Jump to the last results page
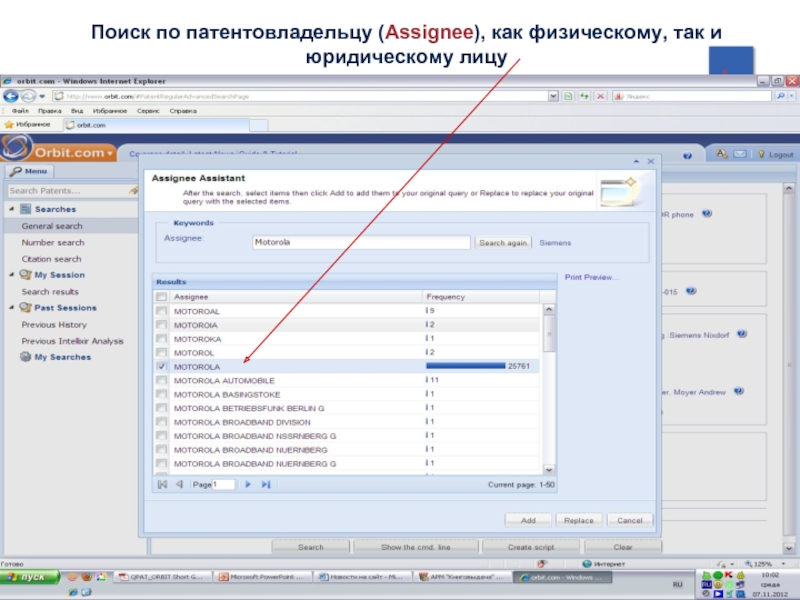Screen dimensions: 800x600 click(266, 484)
